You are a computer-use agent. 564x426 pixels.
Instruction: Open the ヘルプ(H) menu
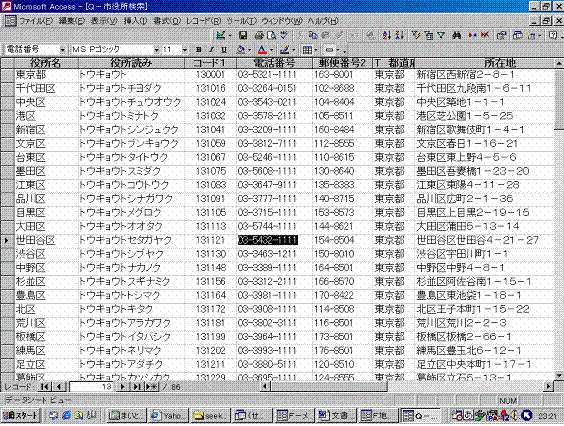[x=323, y=21]
